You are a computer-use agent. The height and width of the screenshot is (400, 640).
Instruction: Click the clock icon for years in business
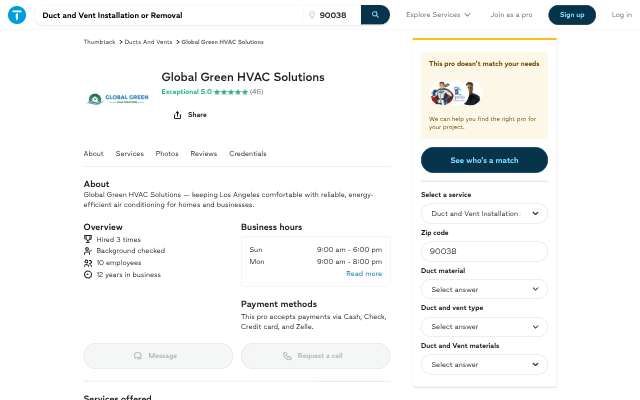(88, 275)
